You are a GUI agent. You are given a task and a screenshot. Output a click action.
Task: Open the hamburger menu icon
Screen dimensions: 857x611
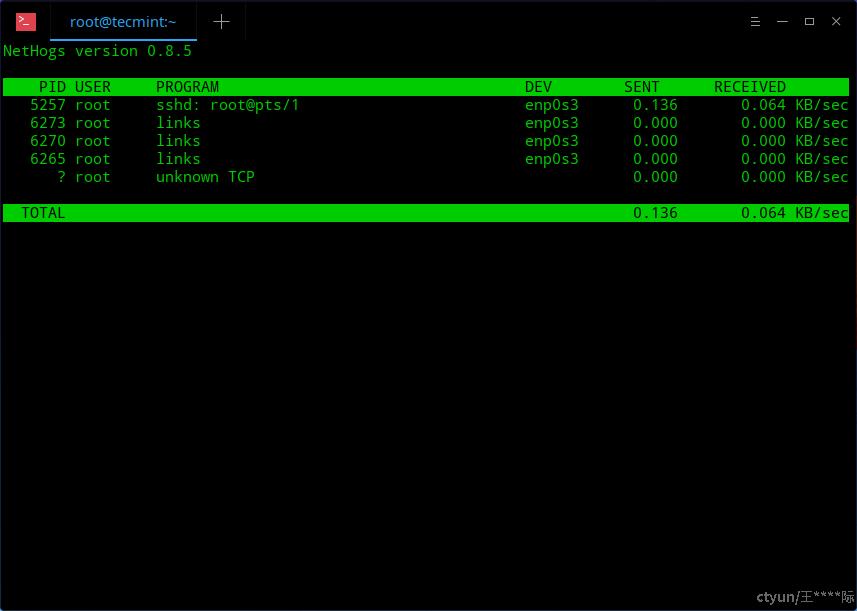[755, 22]
